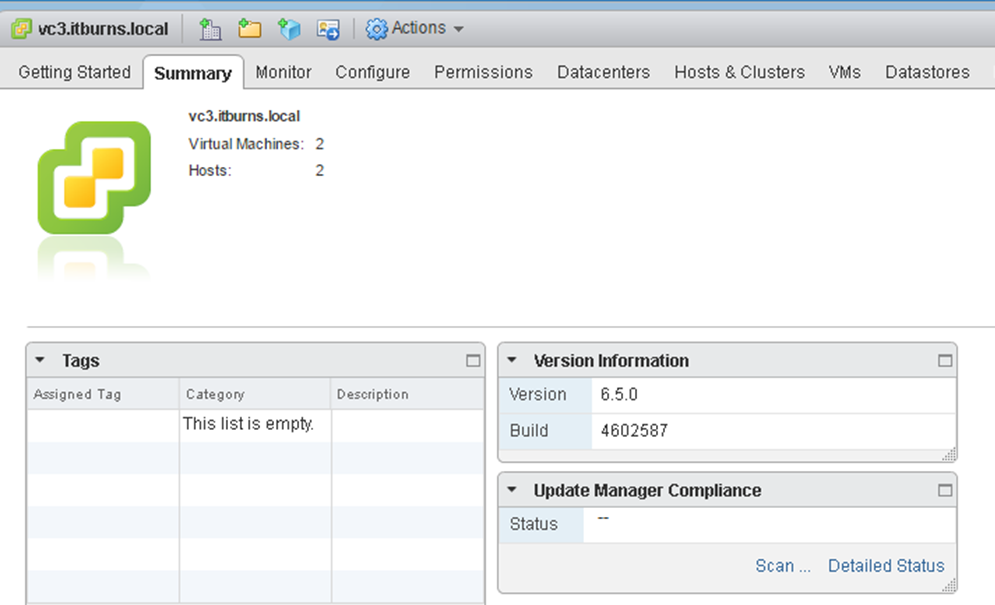
Task: Go to the Permissions tab
Action: (483, 72)
